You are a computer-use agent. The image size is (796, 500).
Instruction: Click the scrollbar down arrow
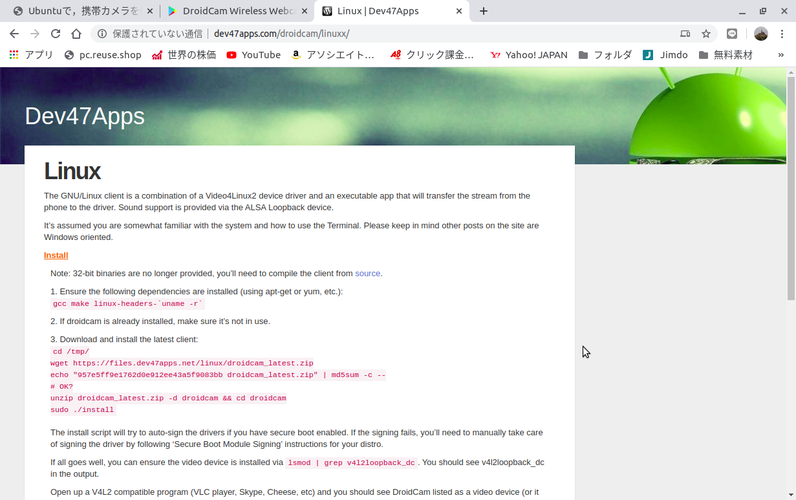pyautogui.click(x=791, y=494)
